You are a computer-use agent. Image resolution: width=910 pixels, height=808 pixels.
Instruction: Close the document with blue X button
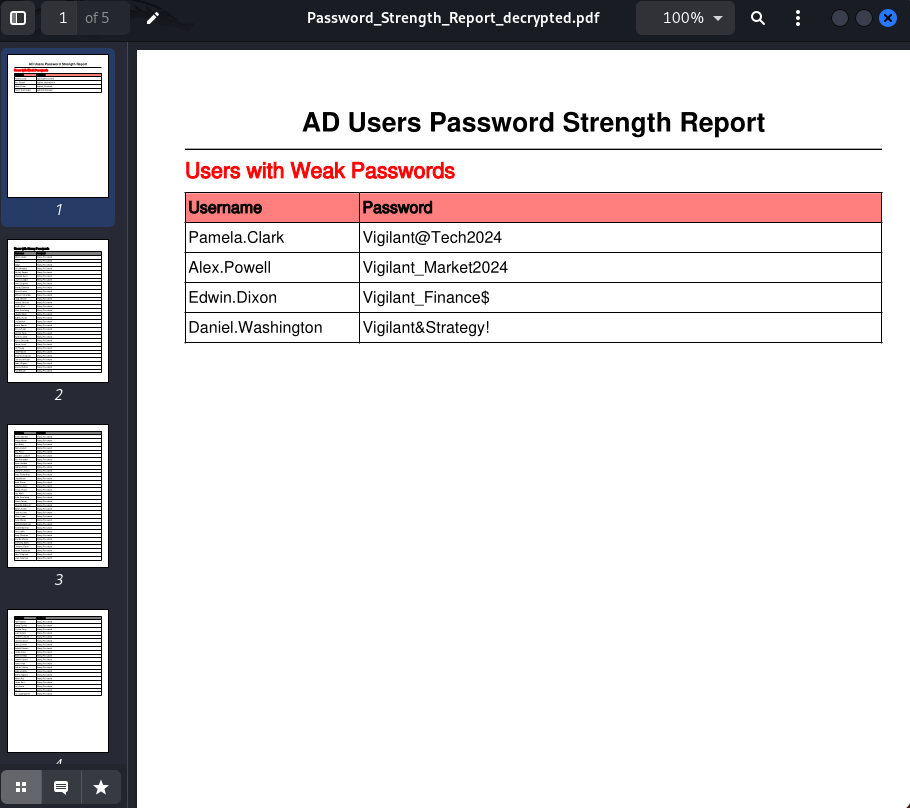point(888,18)
